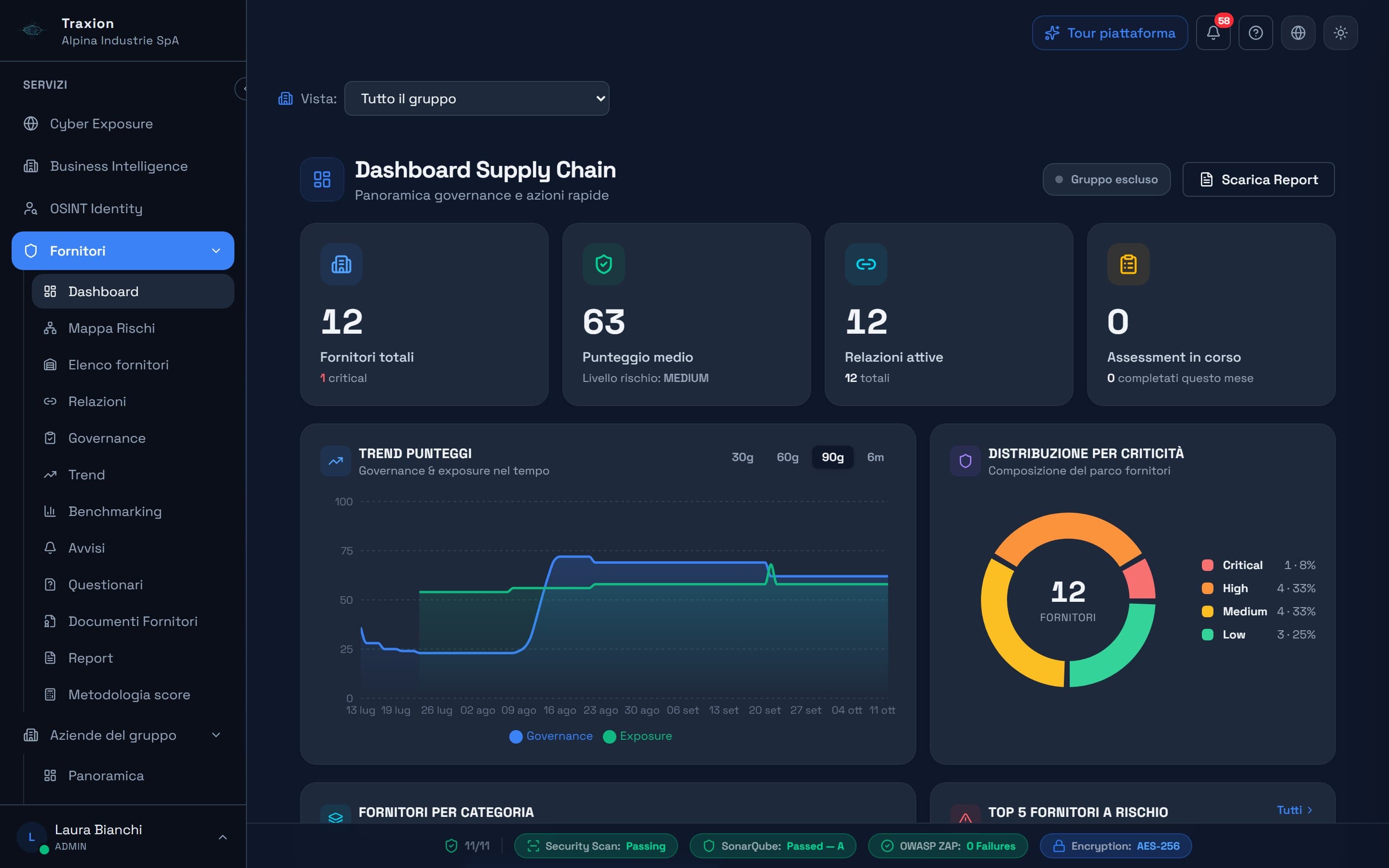Open the Vista Tutto il gruppo dropdown

[477, 98]
